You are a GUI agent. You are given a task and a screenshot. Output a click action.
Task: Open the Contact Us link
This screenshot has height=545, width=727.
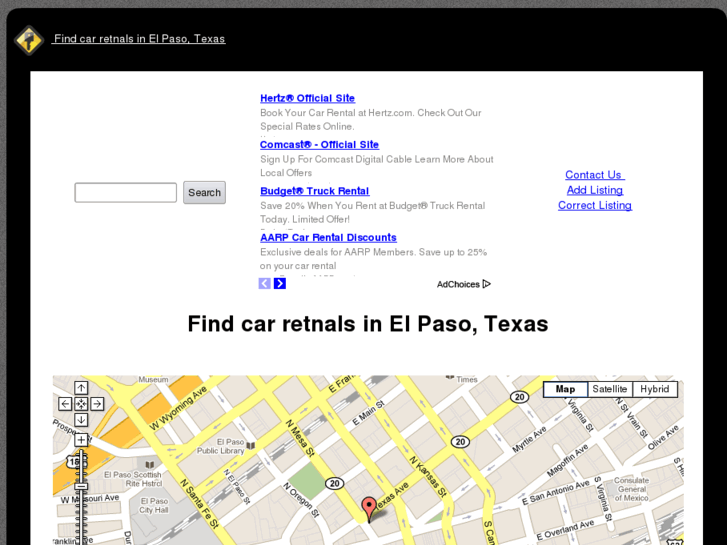pos(595,175)
